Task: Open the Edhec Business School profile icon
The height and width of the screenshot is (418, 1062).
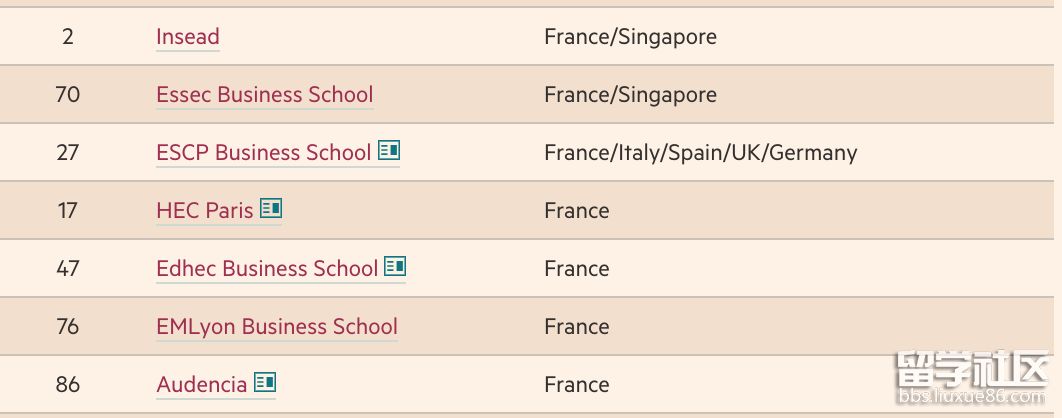Action: (x=395, y=266)
